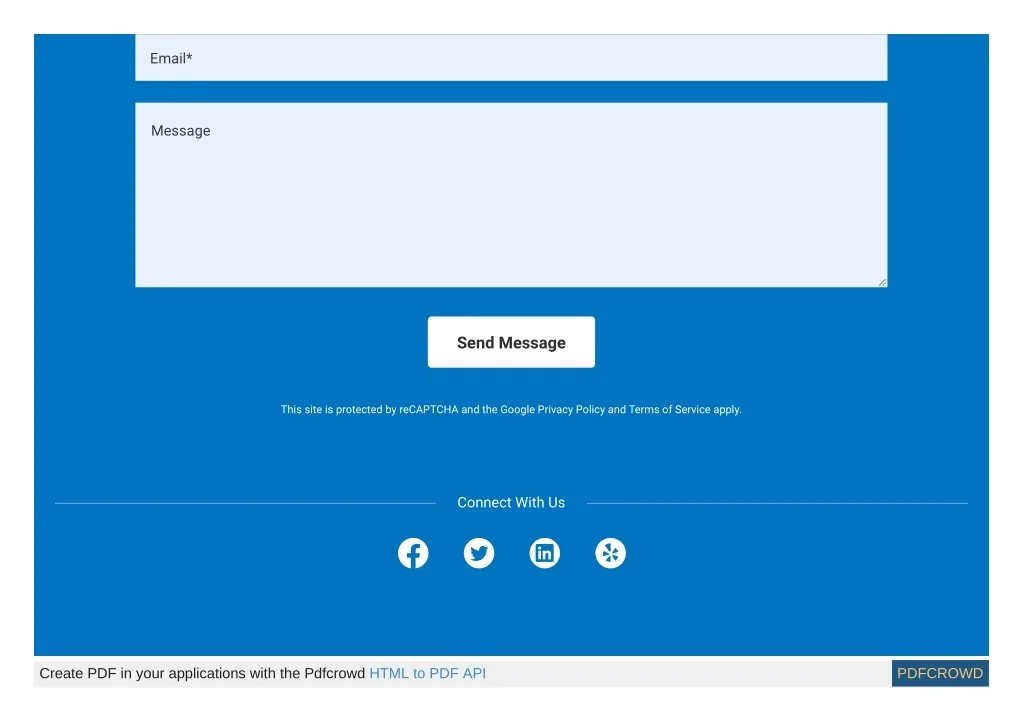Click the divider line right of Connect With Us

pos(777,503)
